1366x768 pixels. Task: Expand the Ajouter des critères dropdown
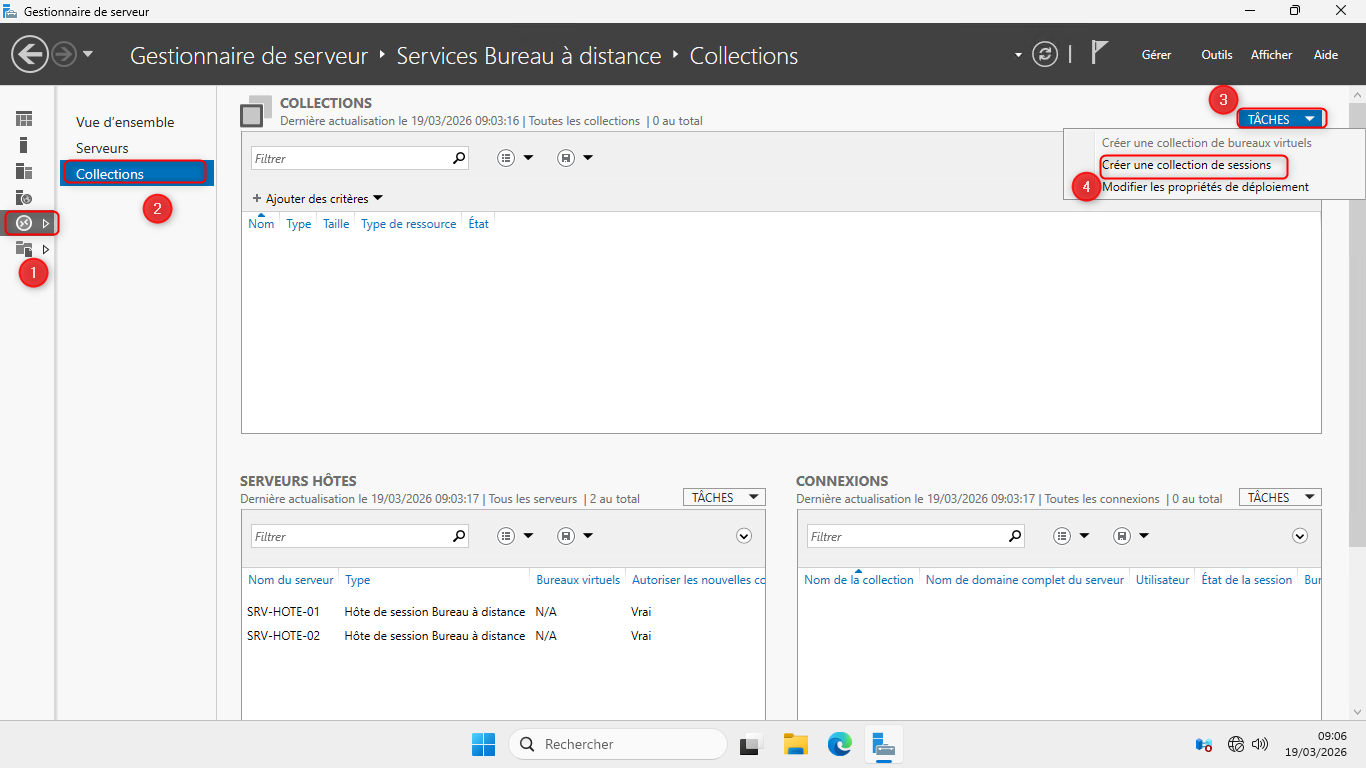(317, 199)
